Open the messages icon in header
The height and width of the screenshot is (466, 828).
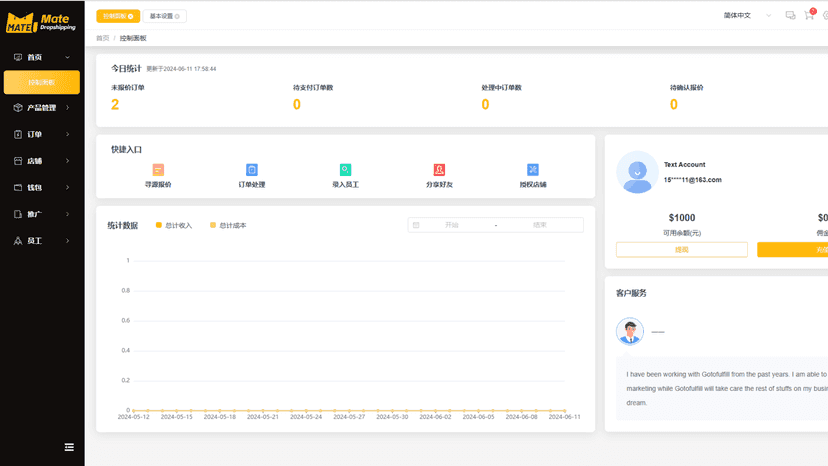790,15
